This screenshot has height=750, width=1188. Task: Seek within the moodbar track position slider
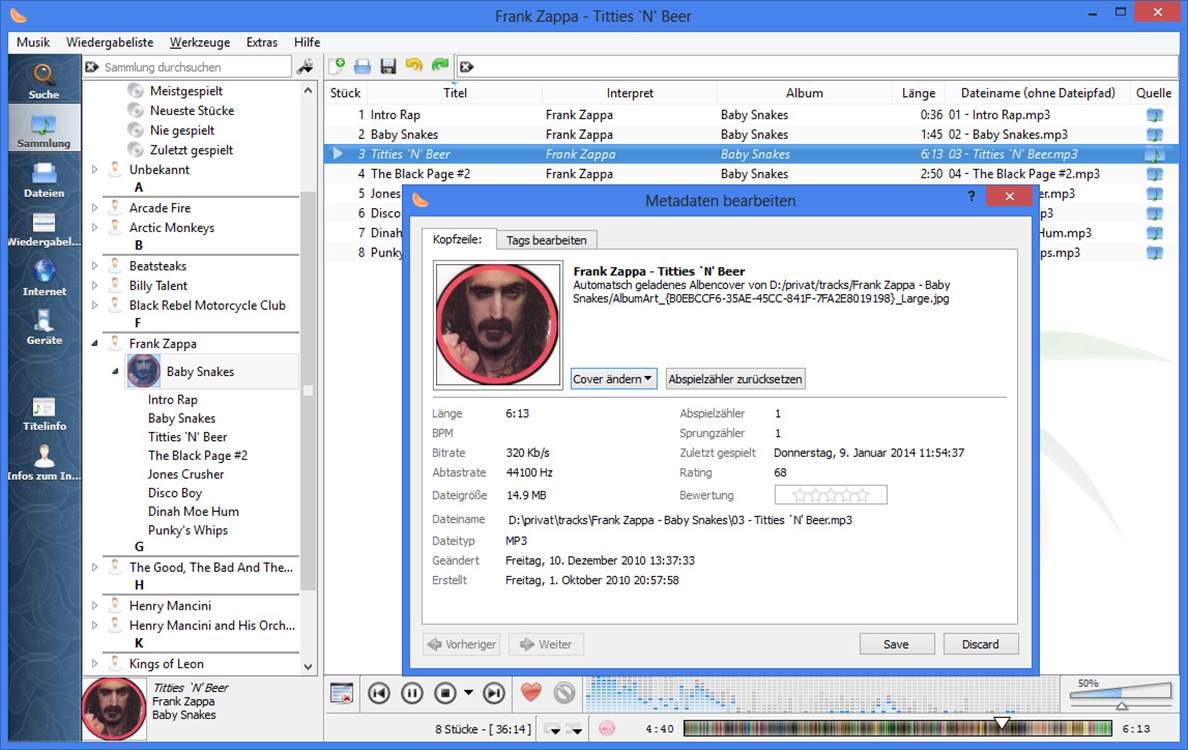[x=897, y=729]
